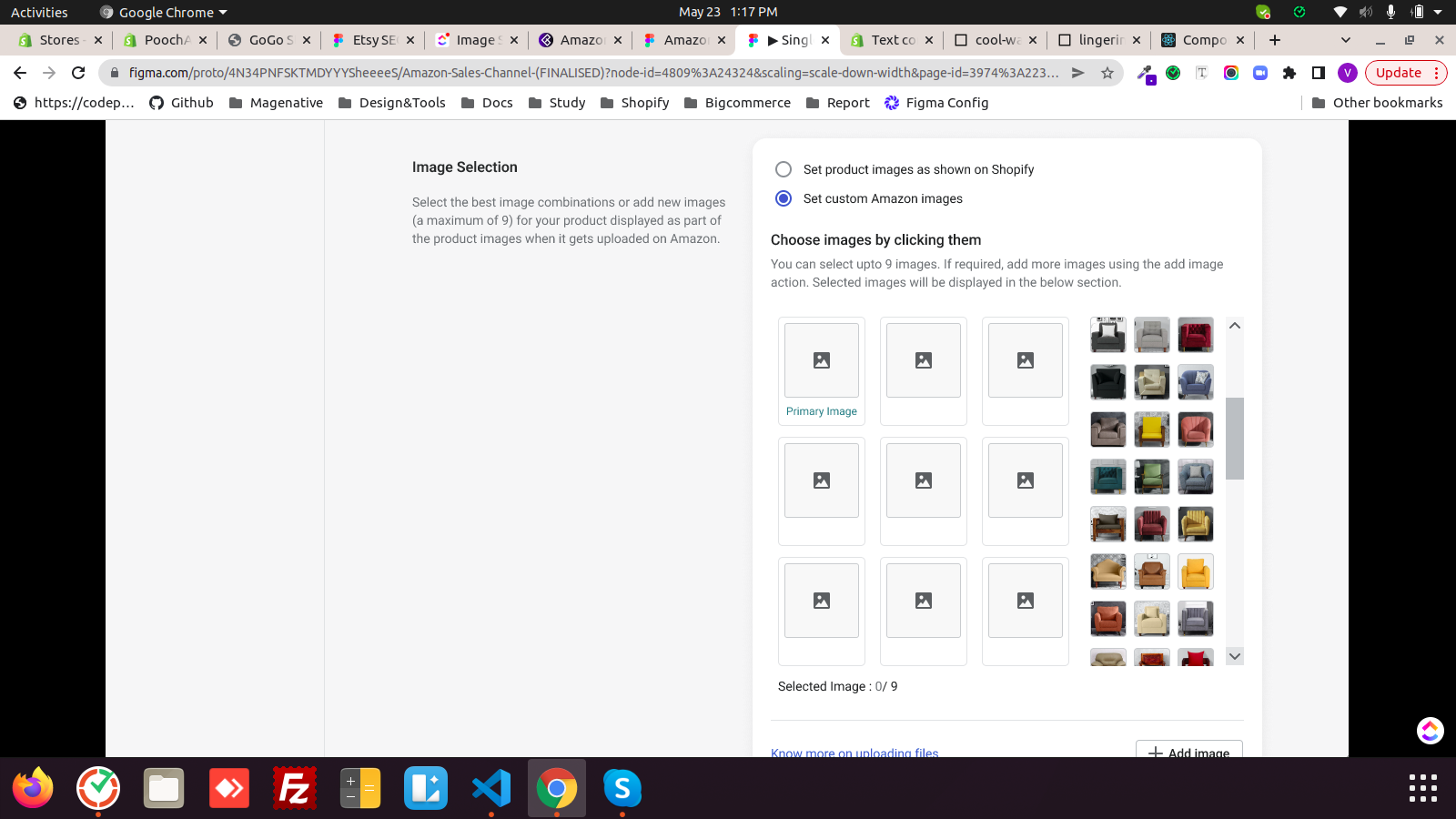Select 'Set custom Amazon images' radio option

[x=783, y=198]
